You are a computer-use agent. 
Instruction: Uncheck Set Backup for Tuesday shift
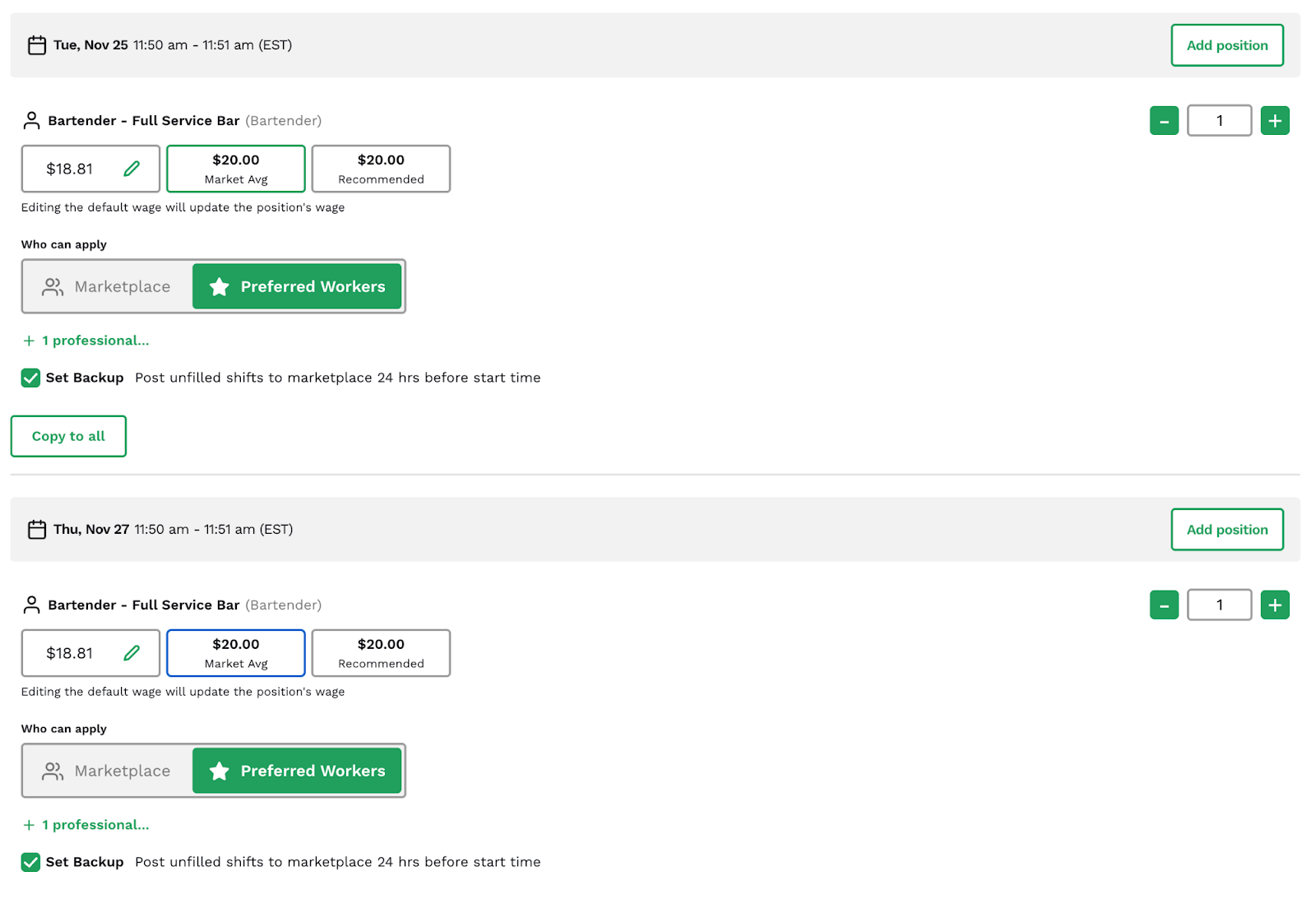click(31, 378)
